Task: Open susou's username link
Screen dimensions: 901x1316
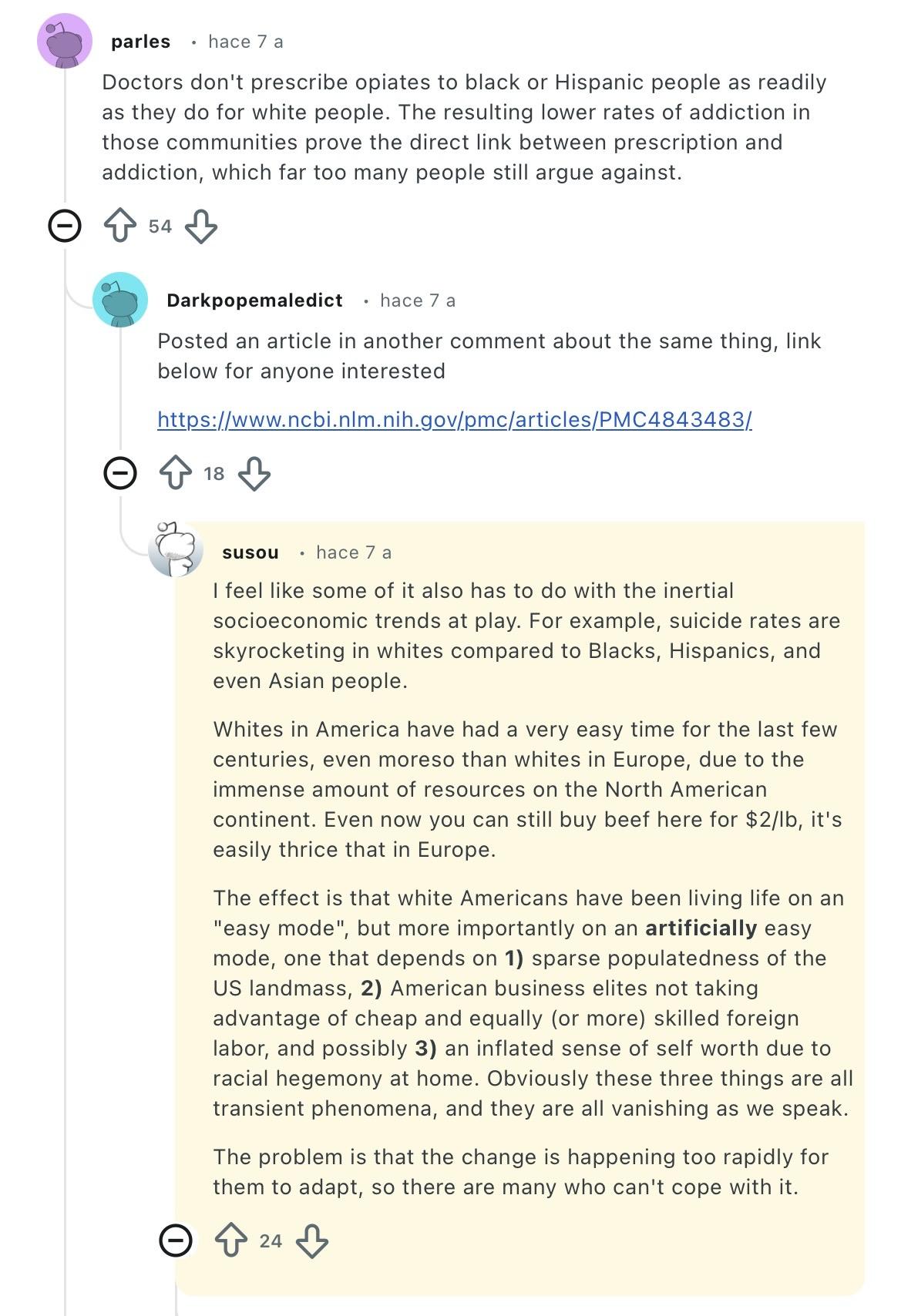Action: [x=250, y=552]
